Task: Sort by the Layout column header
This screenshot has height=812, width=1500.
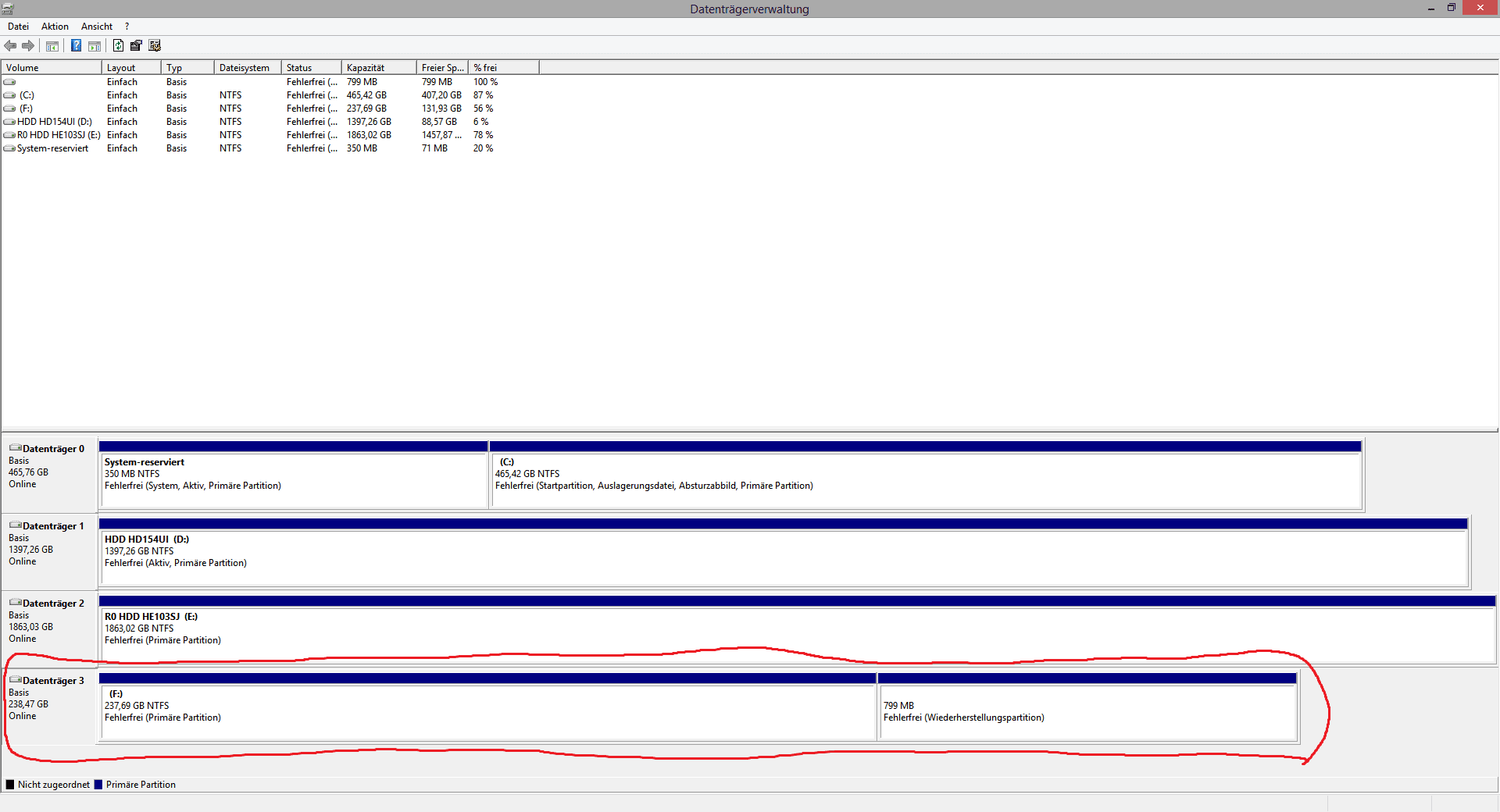Action: [131, 68]
